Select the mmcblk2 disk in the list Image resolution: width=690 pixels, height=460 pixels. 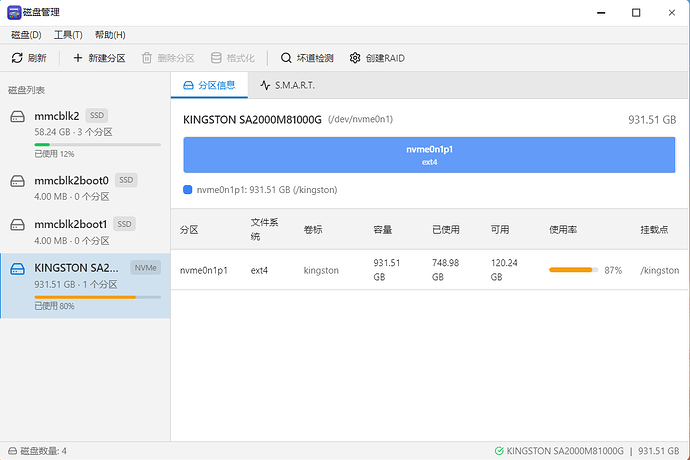pos(85,134)
